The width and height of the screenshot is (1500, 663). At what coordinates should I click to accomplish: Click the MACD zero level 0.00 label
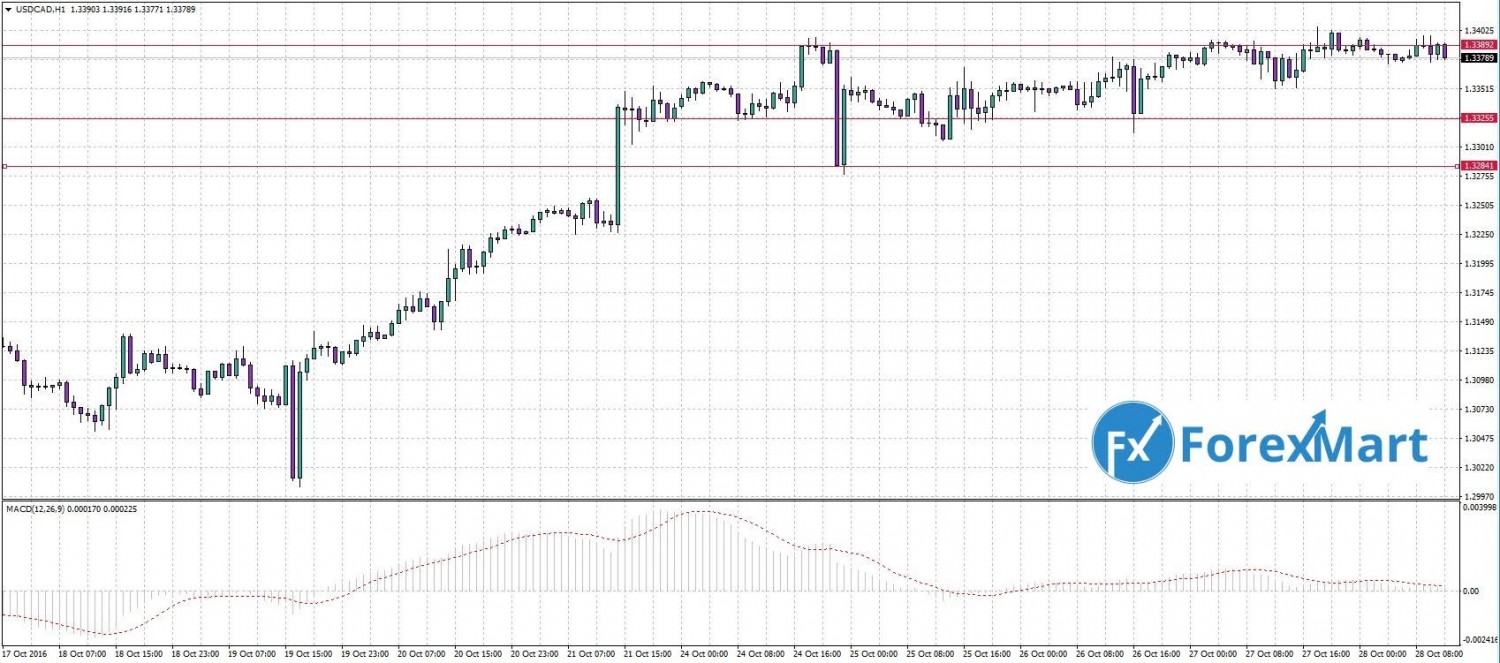1470,591
